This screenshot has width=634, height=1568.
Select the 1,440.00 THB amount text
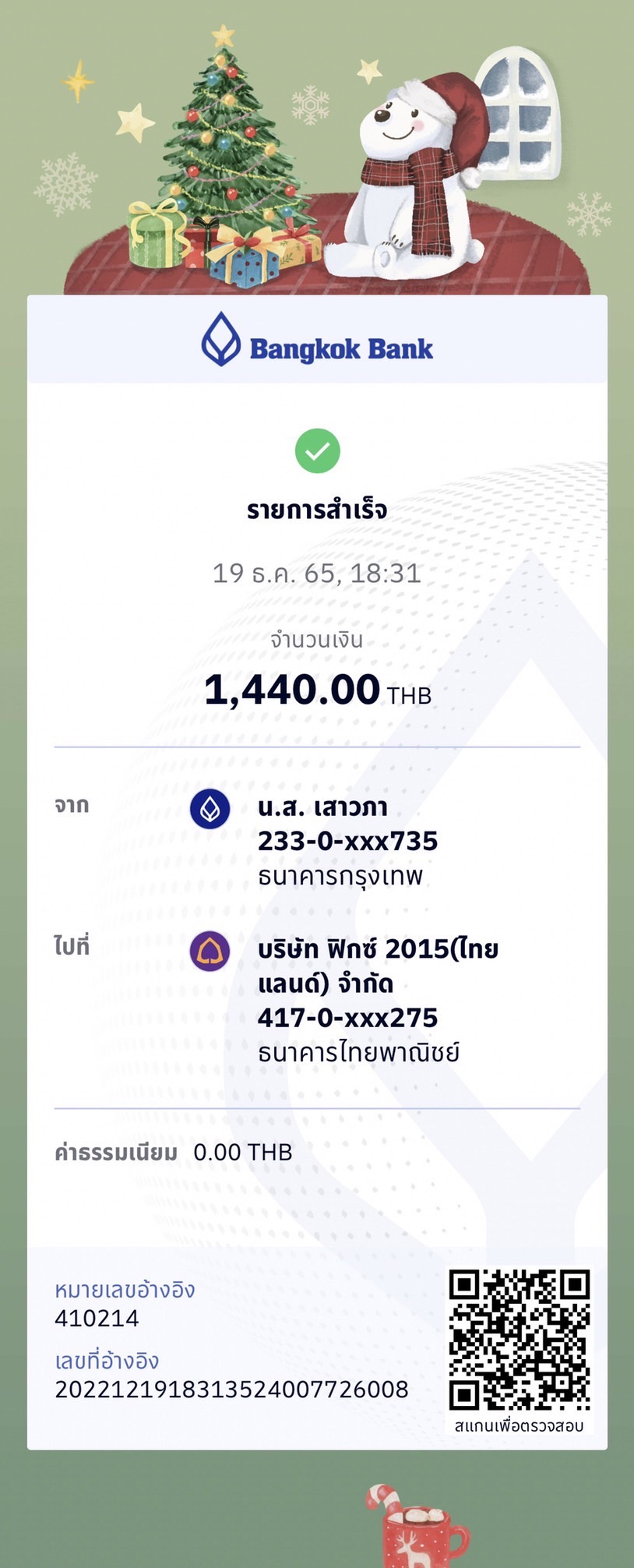[x=318, y=690]
